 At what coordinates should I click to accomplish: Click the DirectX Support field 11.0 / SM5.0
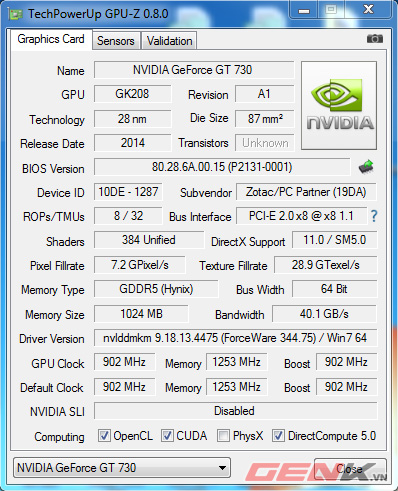(335, 240)
